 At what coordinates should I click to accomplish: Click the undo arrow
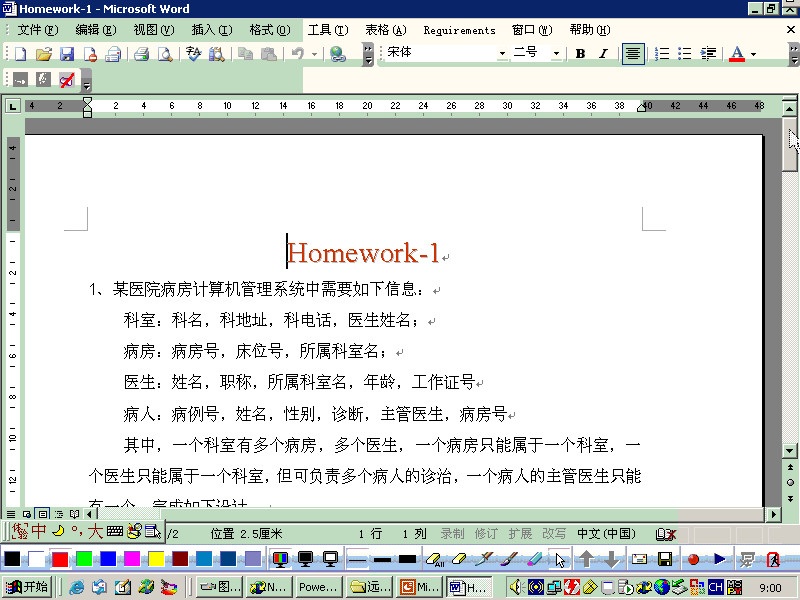(297, 54)
